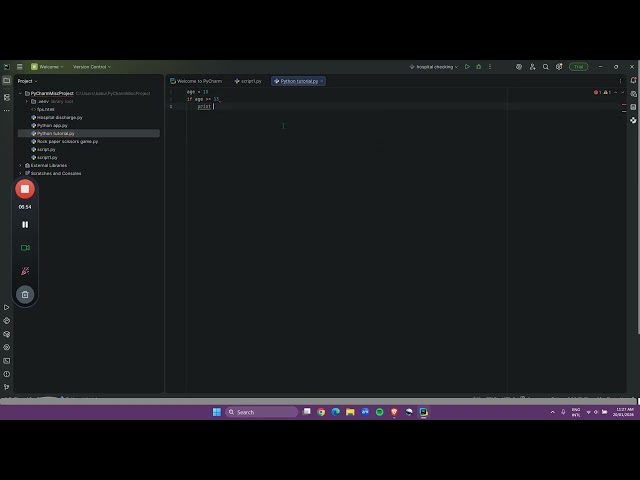
Task: Open Hospital discharge.py file
Action: [x=59, y=118]
